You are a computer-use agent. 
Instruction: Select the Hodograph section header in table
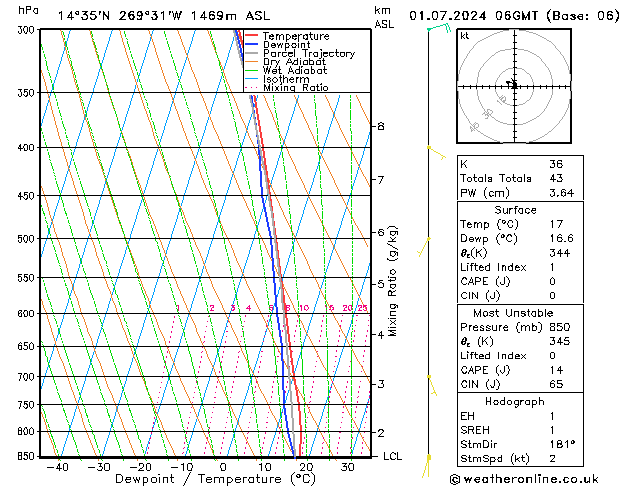pyautogui.click(x=514, y=401)
